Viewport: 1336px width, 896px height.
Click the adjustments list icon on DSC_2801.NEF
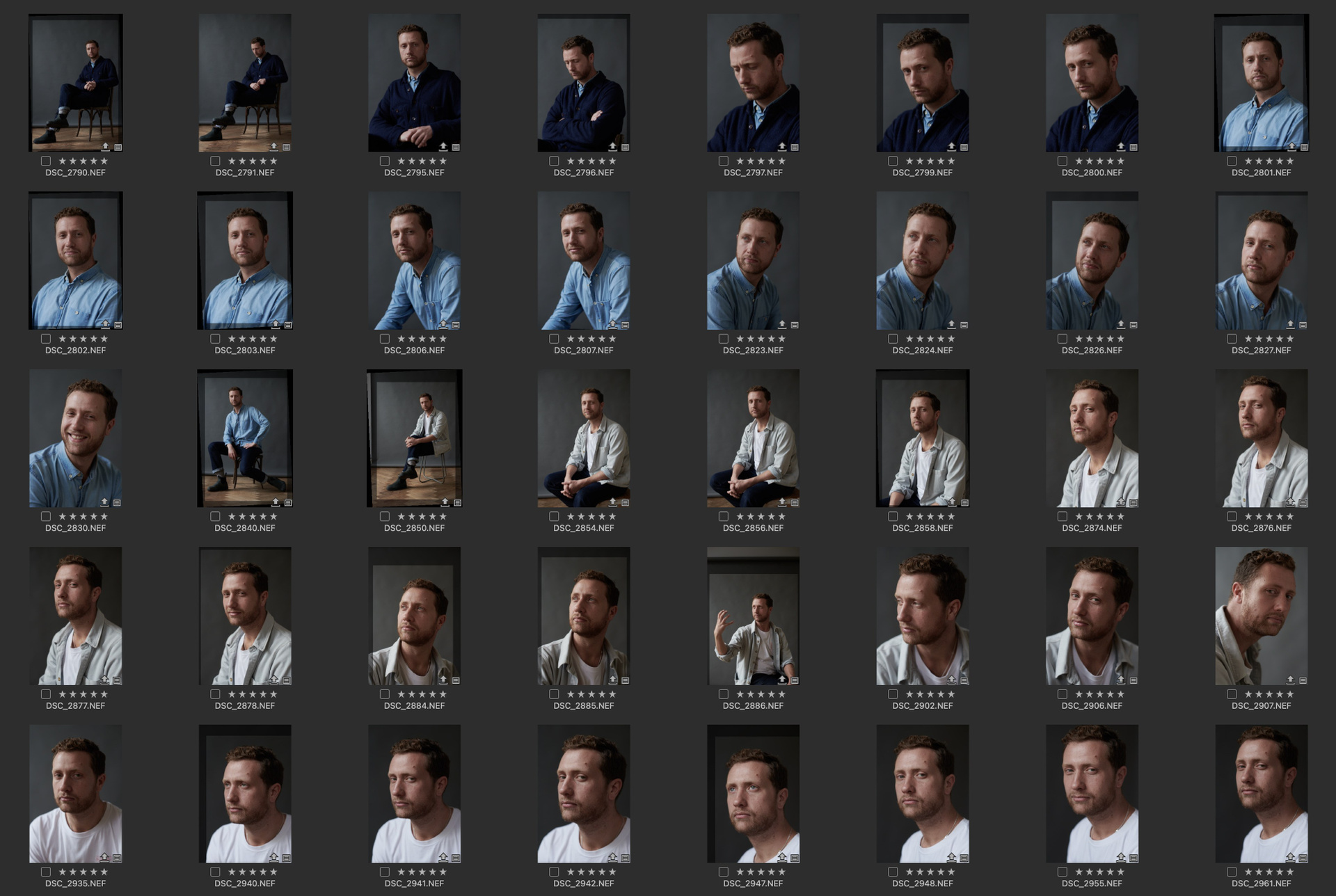coord(1305,147)
